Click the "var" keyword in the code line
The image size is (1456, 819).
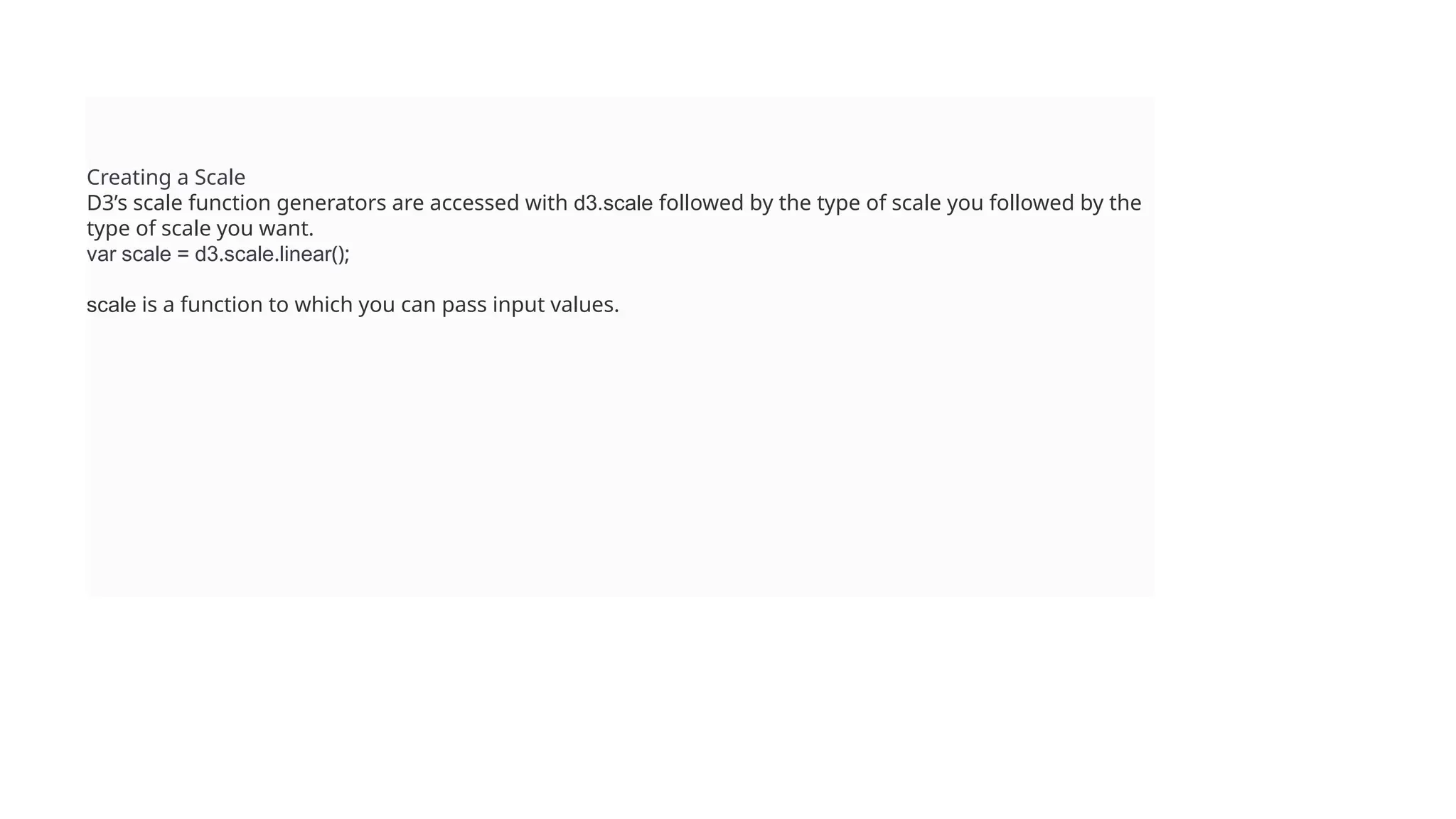(101, 255)
